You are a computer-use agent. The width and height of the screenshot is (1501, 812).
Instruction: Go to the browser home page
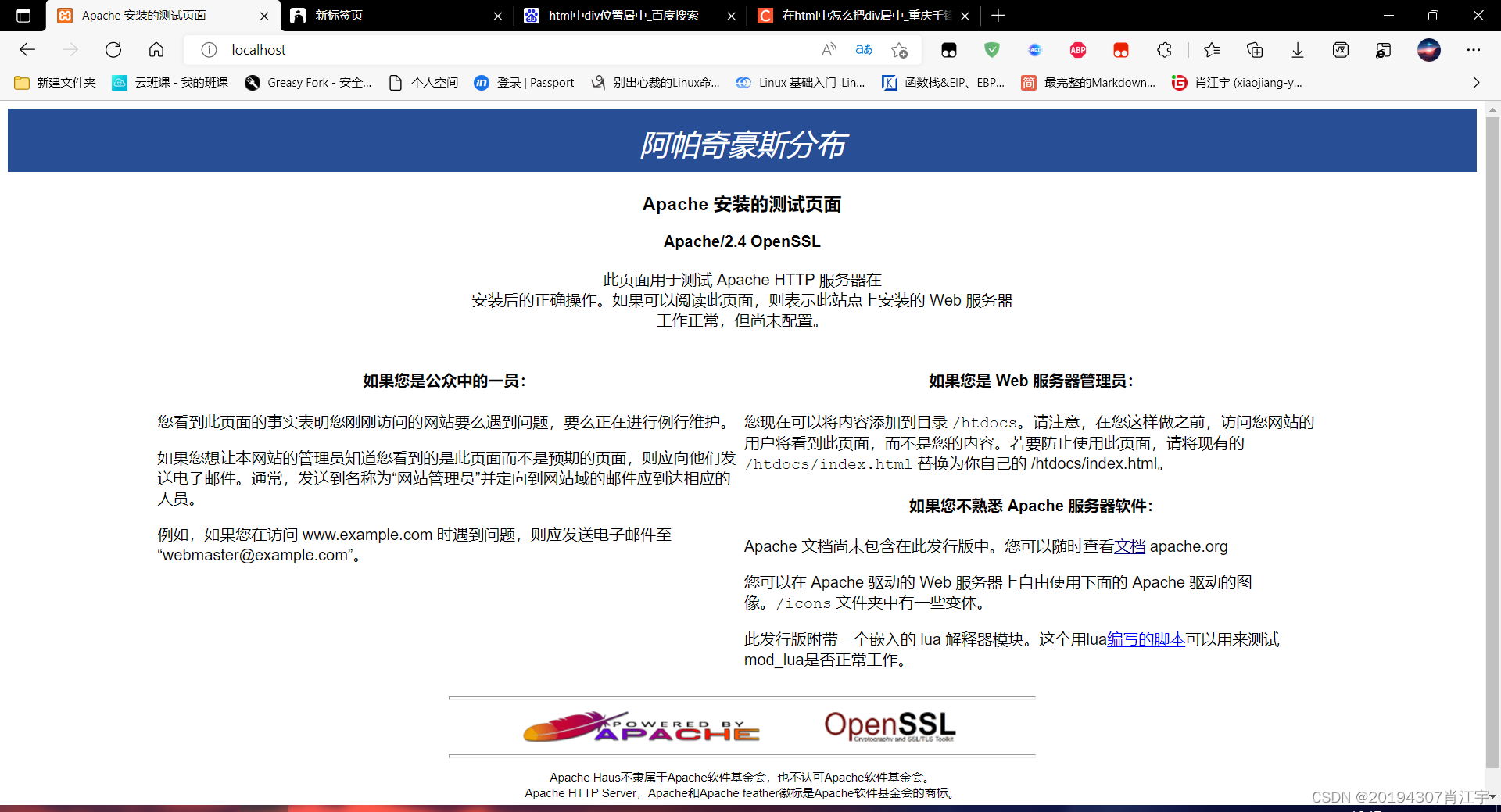tap(156, 49)
